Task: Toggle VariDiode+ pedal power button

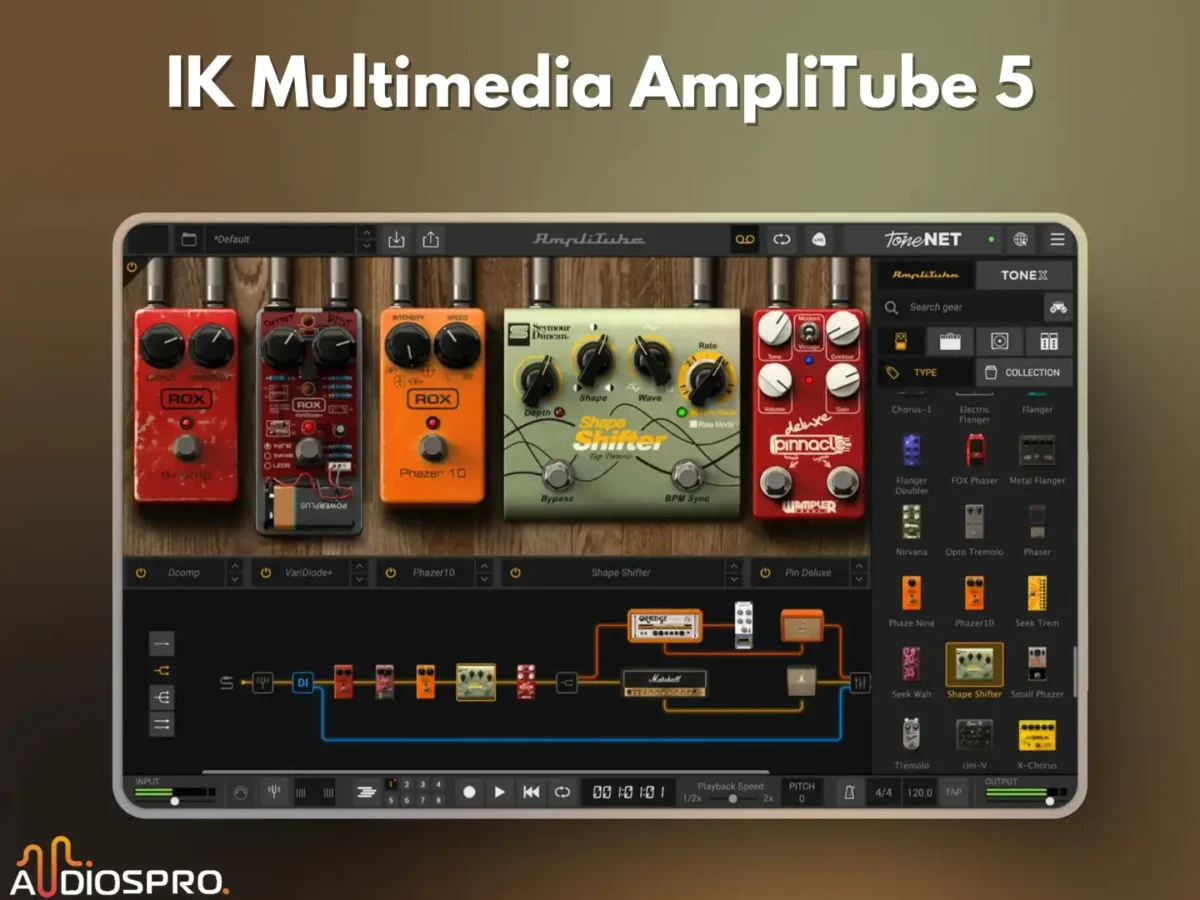Action: coord(265,573)
